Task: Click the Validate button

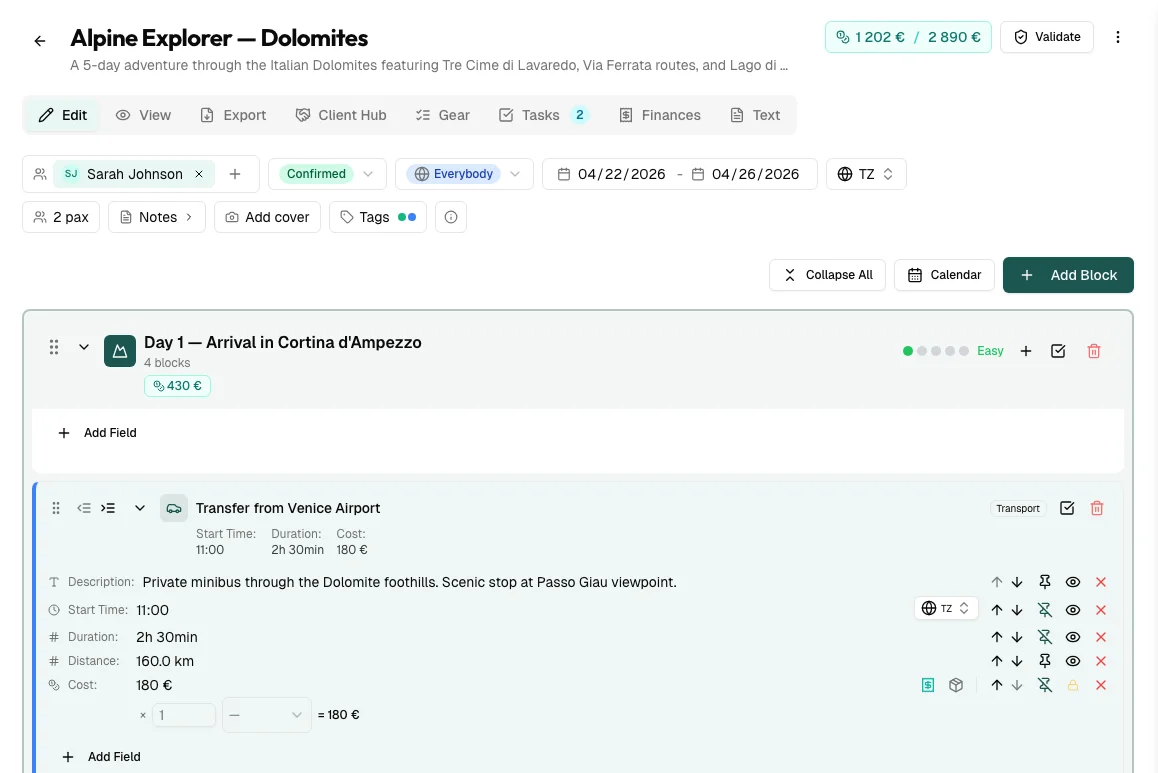Action: pos(1046,37)
